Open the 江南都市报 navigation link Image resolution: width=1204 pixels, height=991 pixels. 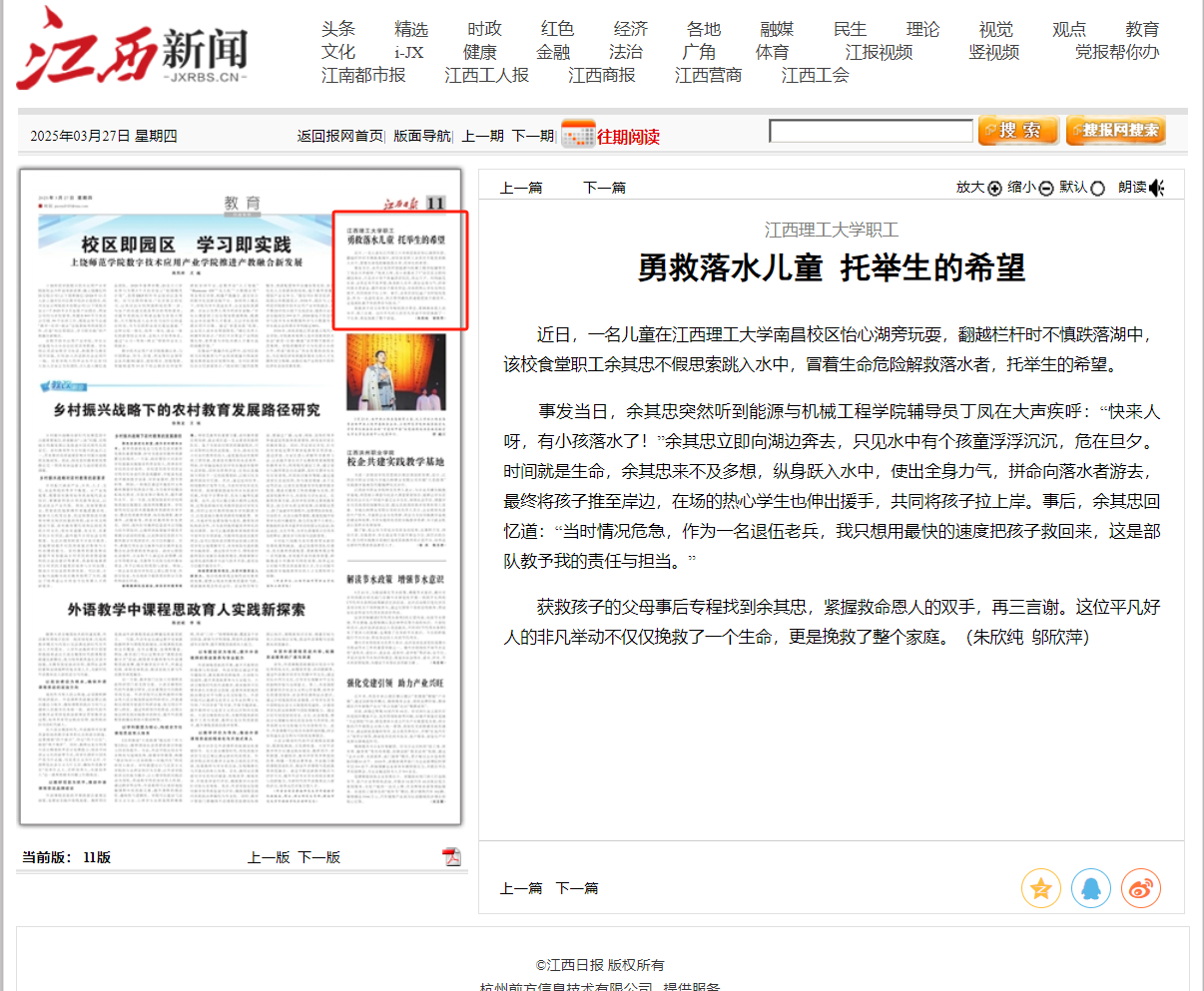(363, 76)
